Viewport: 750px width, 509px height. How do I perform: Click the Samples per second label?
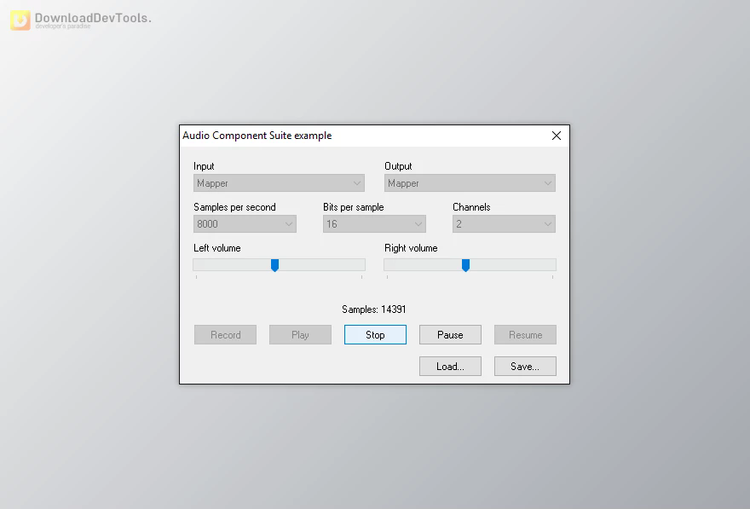[x=234, y=207]
